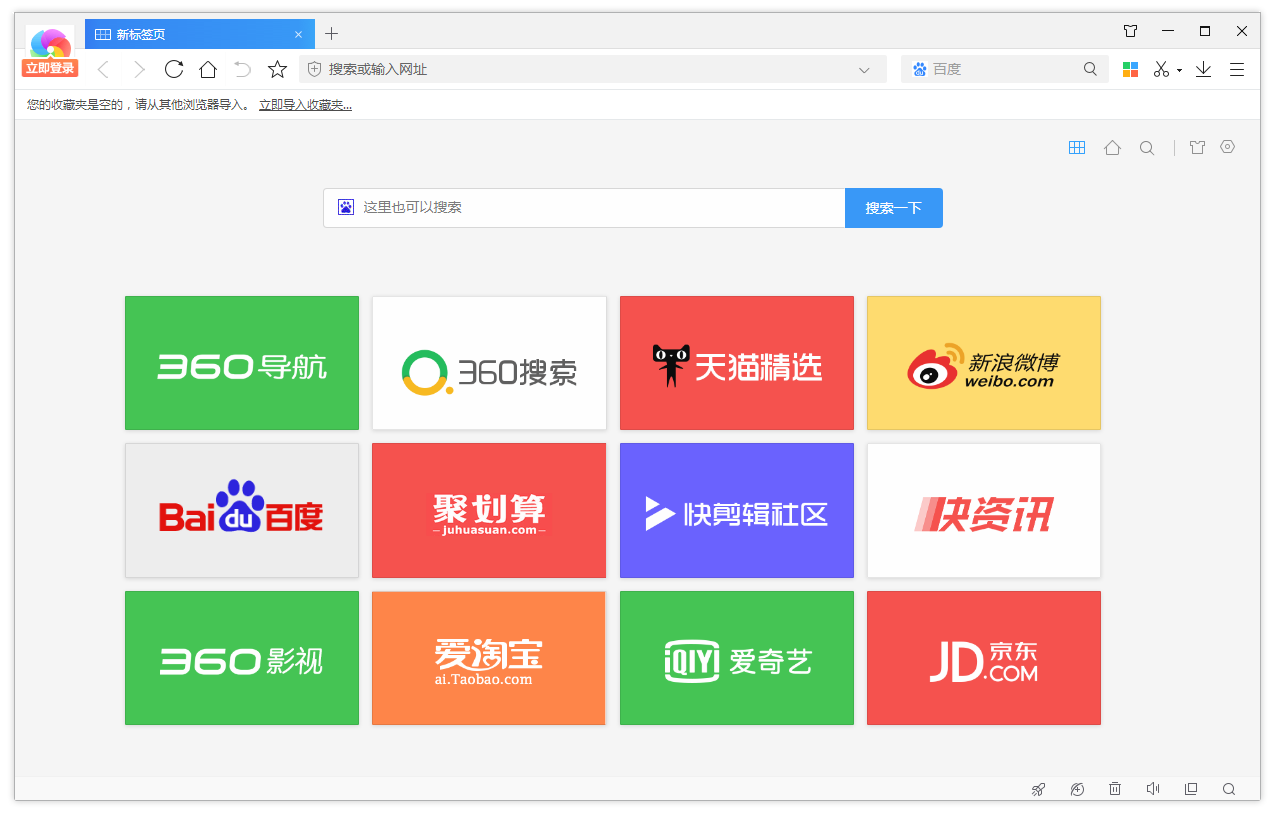Viewport: 1273px width, 813px height.
Task: Go to the home page via toolbar house icon
Action: point(208,69)
